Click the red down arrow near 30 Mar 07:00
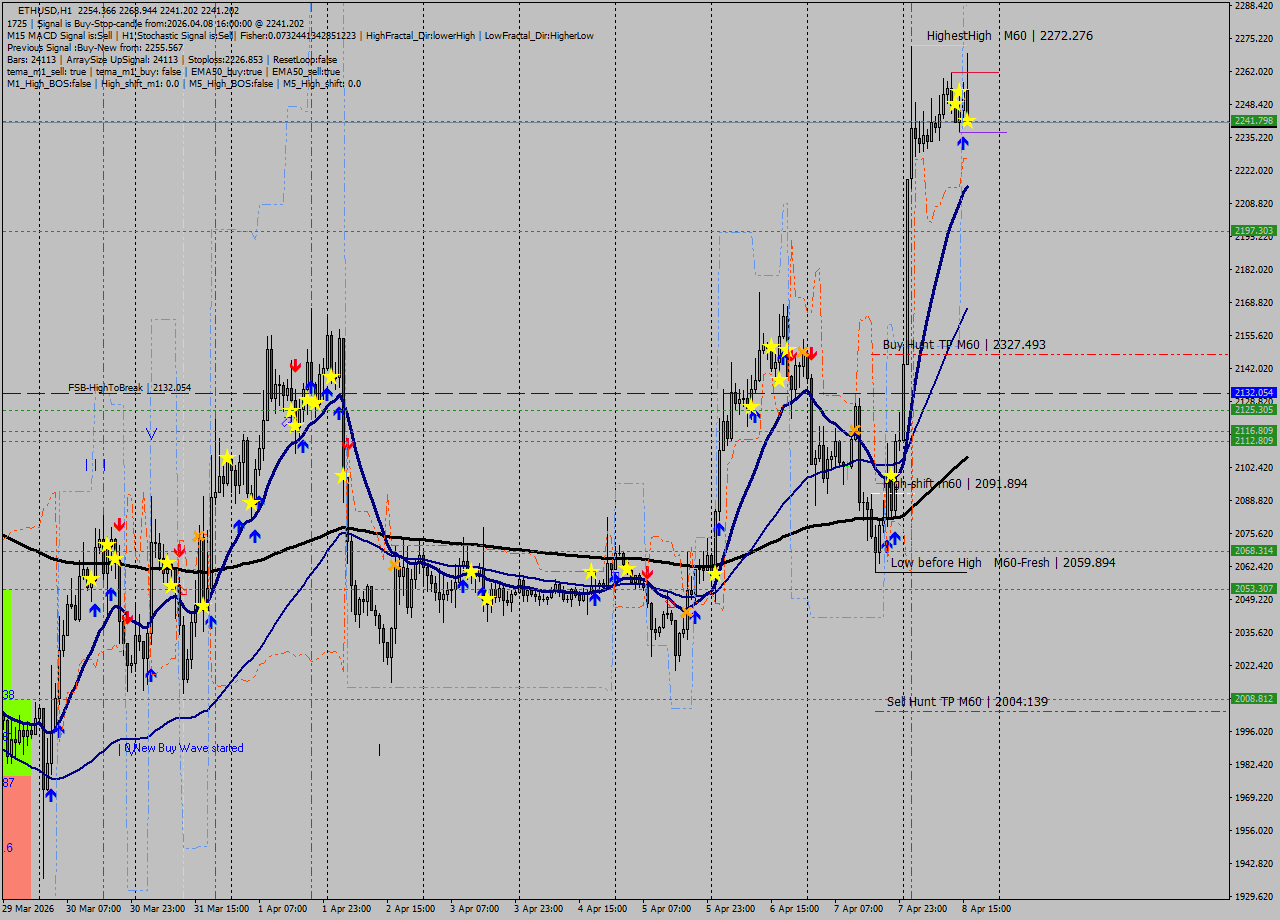This screenshot has height=920, width=1280. click(120, 523)
